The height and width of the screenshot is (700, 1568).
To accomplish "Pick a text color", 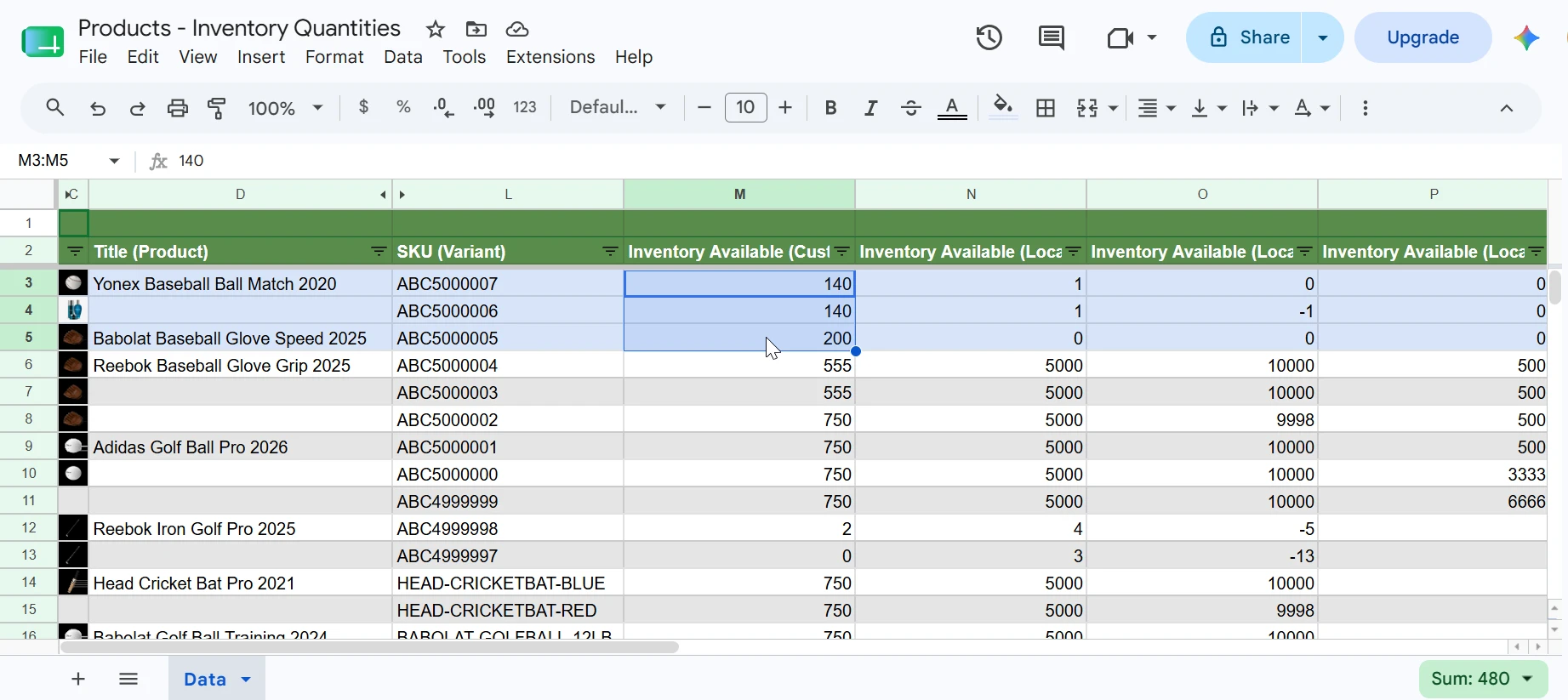I will [952, 108].
